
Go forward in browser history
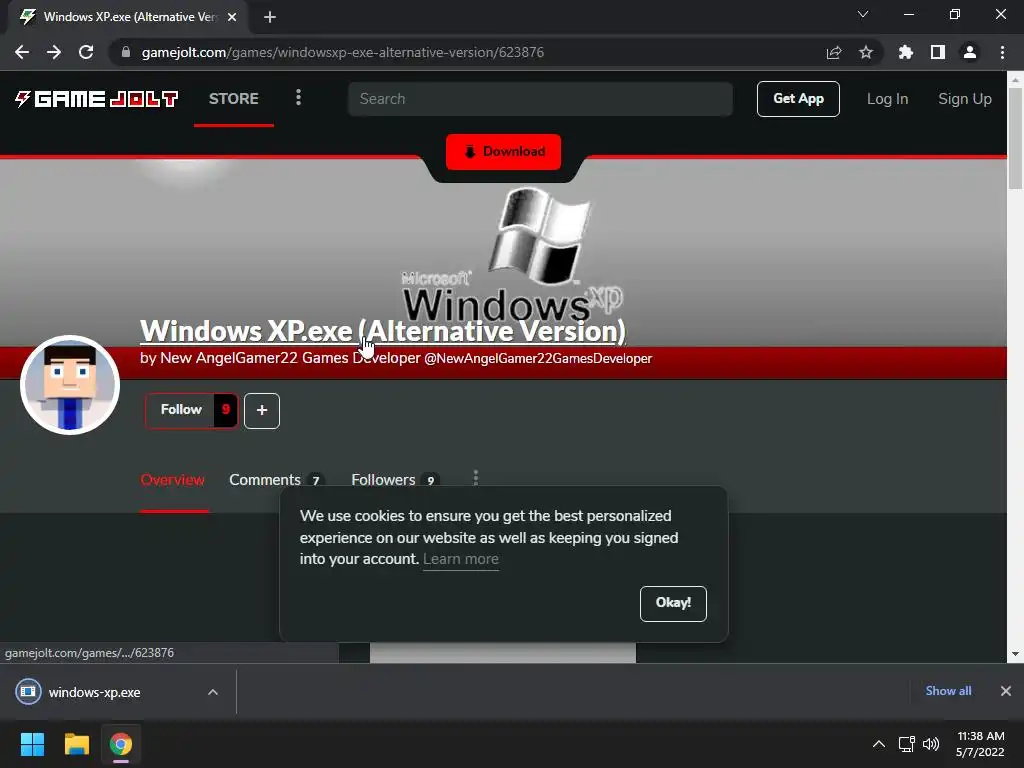point(54,52)
